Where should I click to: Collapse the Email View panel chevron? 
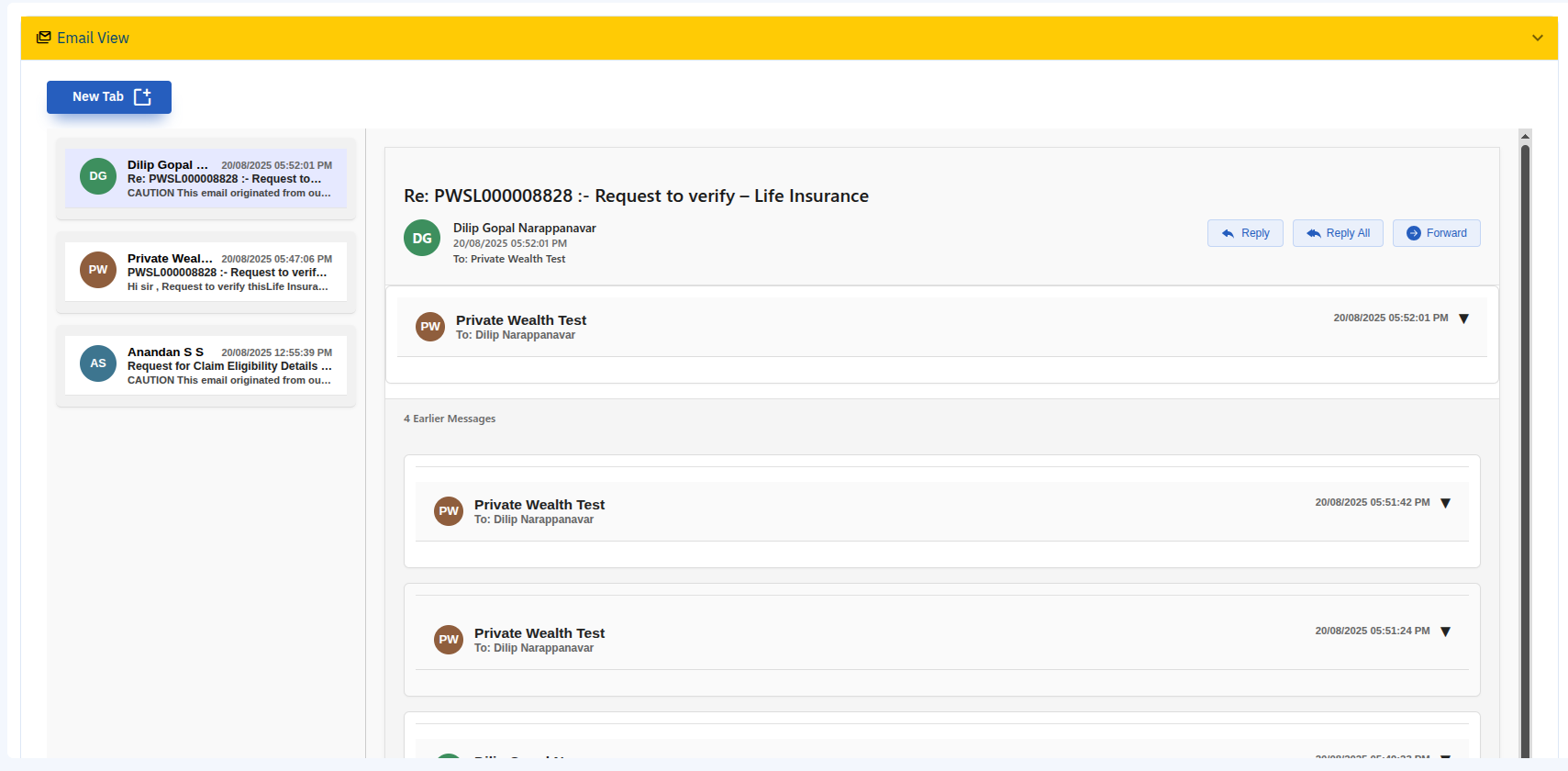[x=1537, y=38]
